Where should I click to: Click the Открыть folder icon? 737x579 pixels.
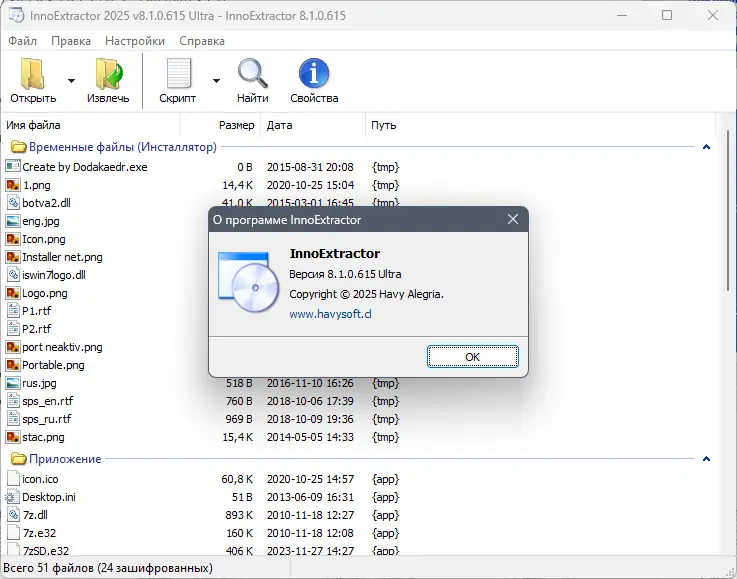32,74
